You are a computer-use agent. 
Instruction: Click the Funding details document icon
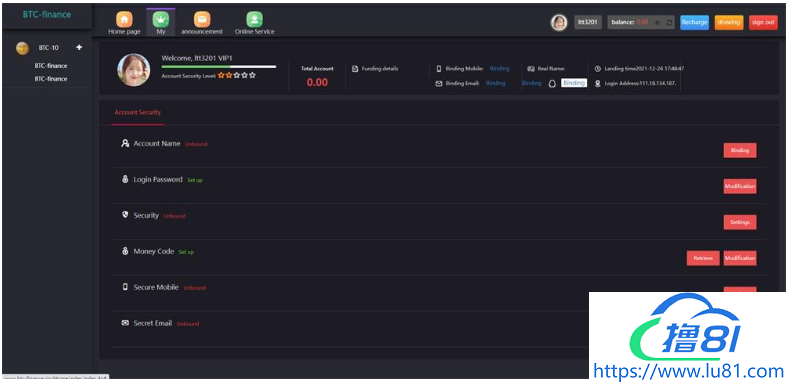(355, 68)
